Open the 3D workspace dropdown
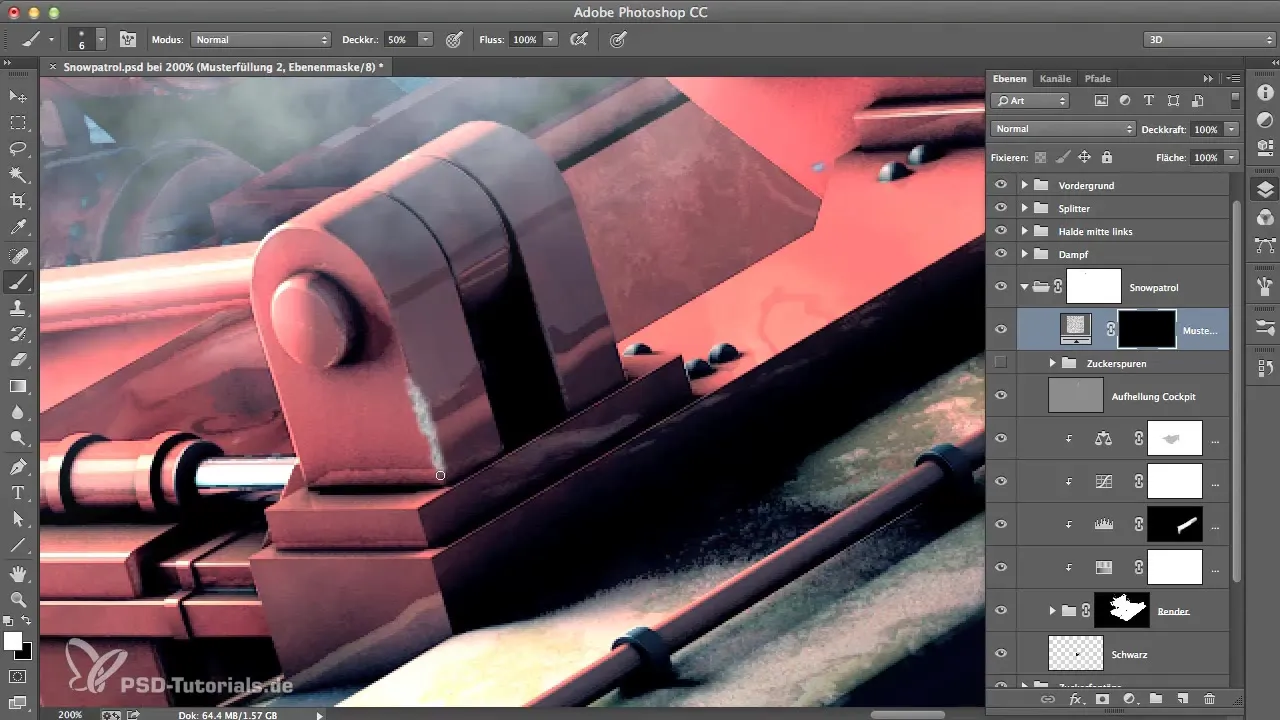The width and height of the screenshot is (1280, 720). pos(1208,40)
